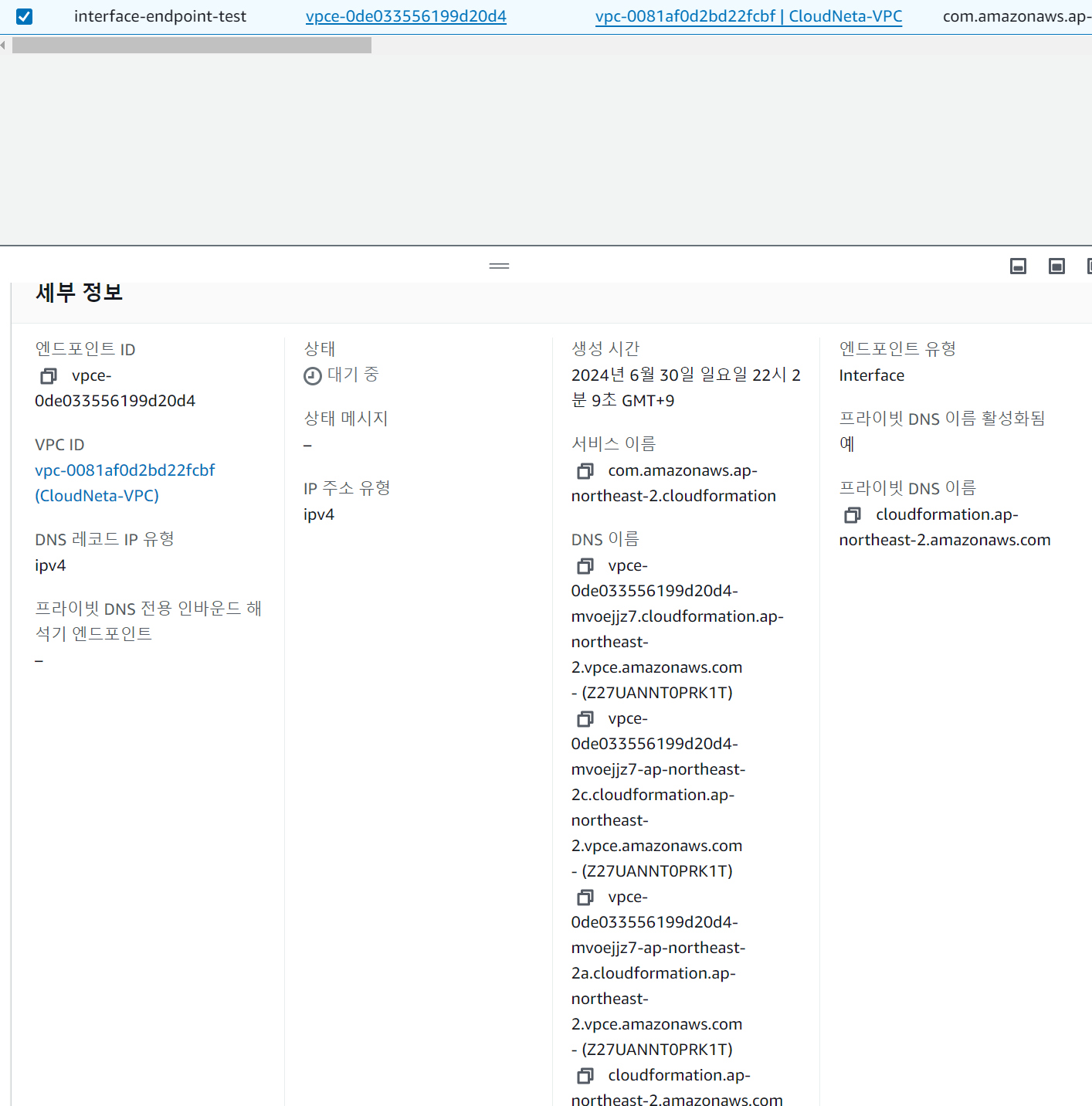Copy the service name com.amazonaws.ap-northeast-2.cloudformation
This screenshot has height=1106, width=1092.
coord(585,471)
